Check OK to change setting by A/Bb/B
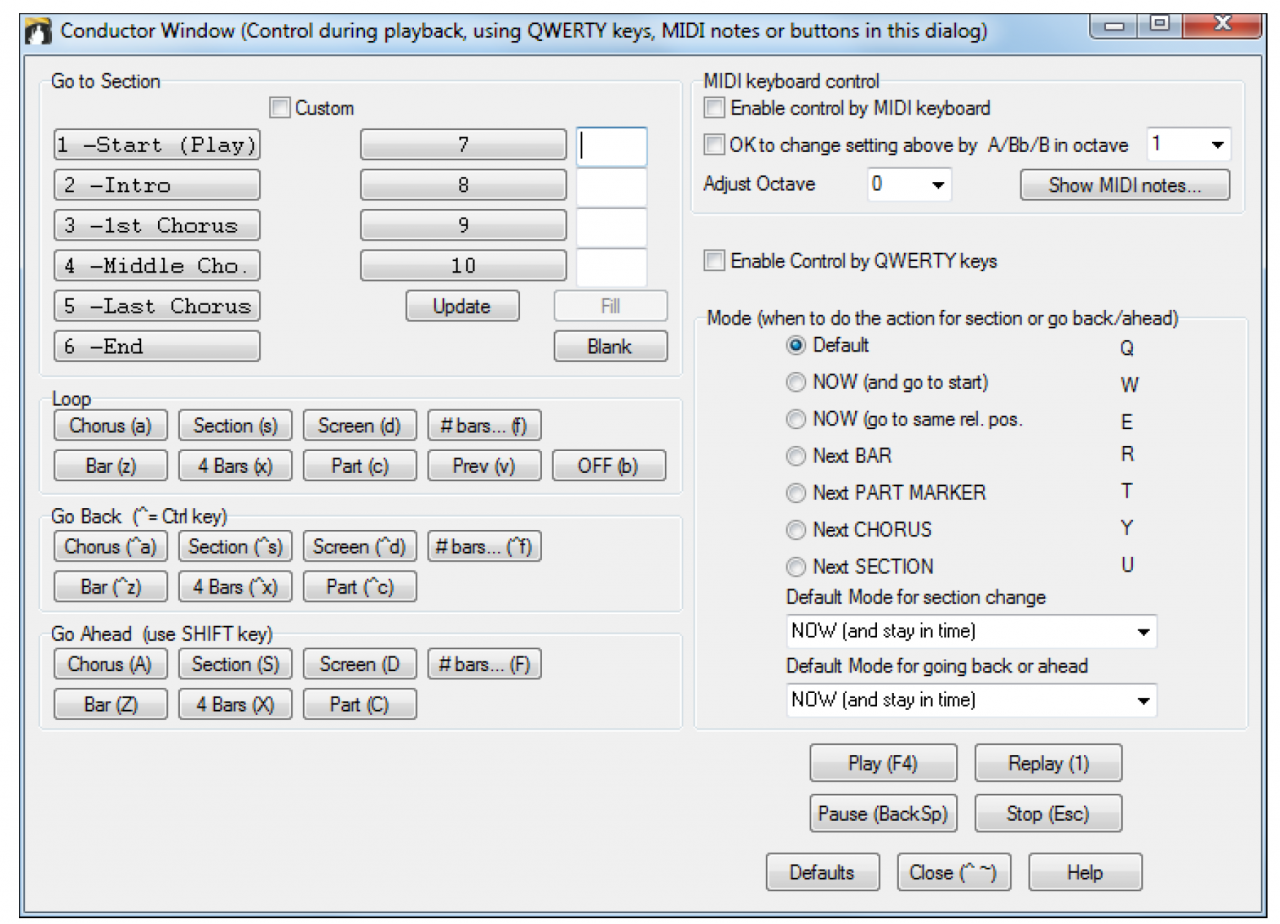Image resolution: width=1280 pixels, height=924 pixels. [x=714, y=145]
